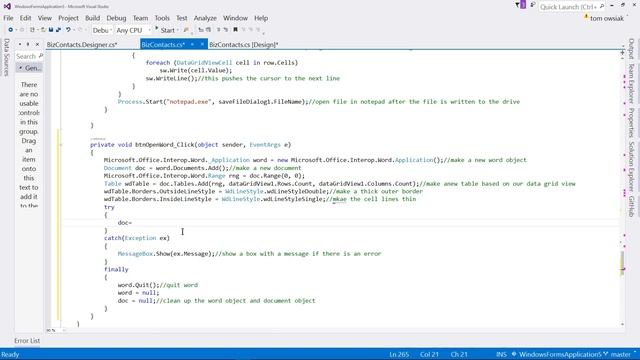Start debugging with the Start button
The image size is (640, 360).
coord(165,30)
